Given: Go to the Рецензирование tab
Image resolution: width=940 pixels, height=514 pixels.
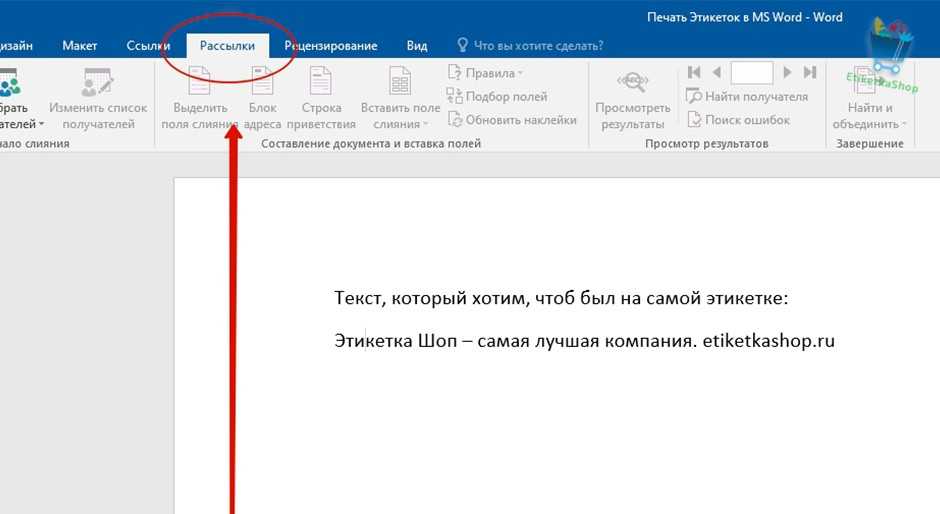Looking at the screenshot, I should (x=330, y=46).
